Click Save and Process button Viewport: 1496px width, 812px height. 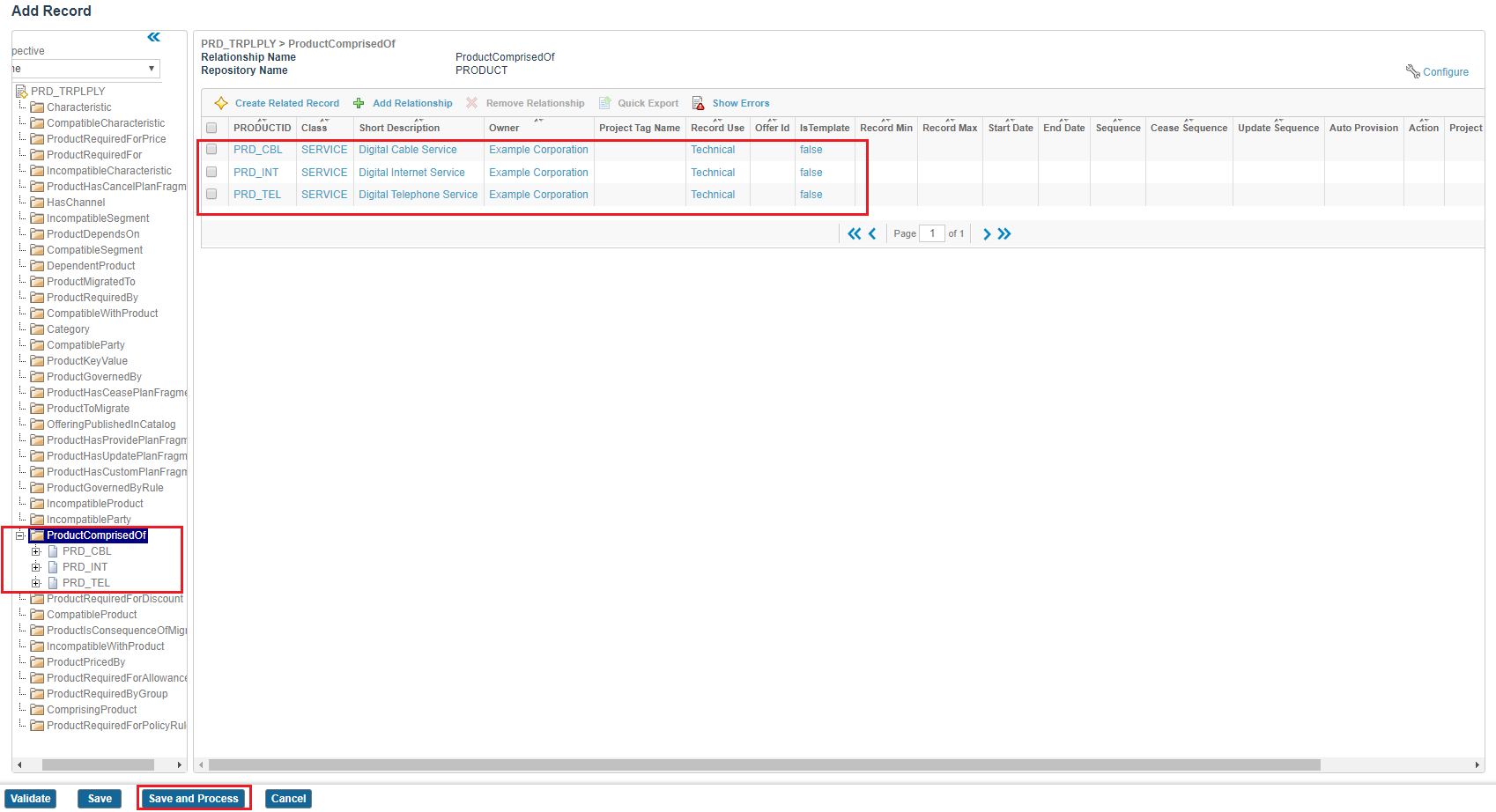[x=194, y=799]
